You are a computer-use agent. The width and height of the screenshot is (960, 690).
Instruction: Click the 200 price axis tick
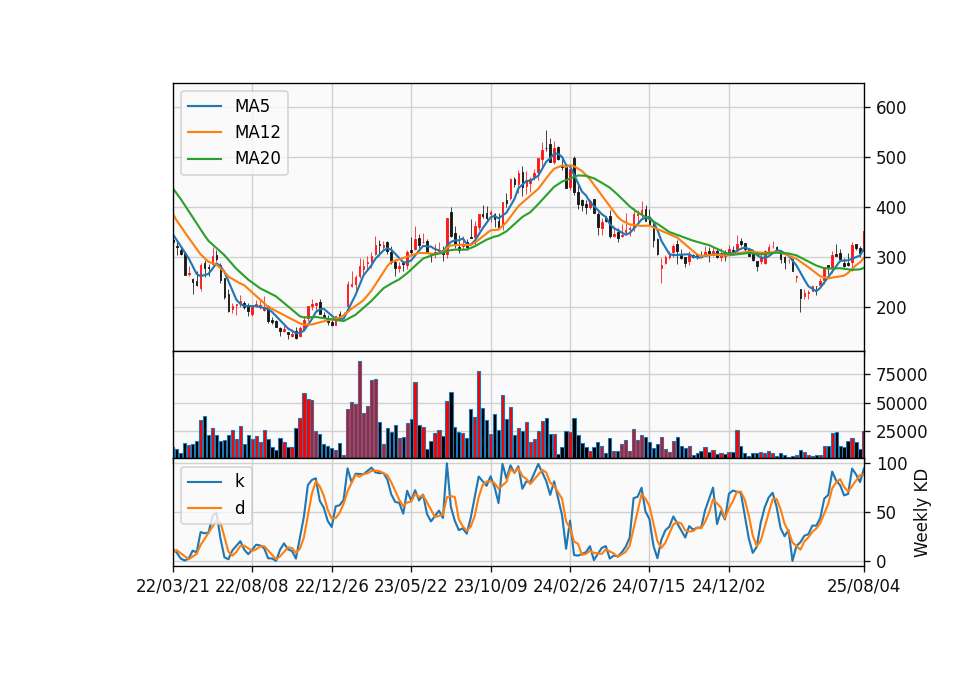(891, 308)
